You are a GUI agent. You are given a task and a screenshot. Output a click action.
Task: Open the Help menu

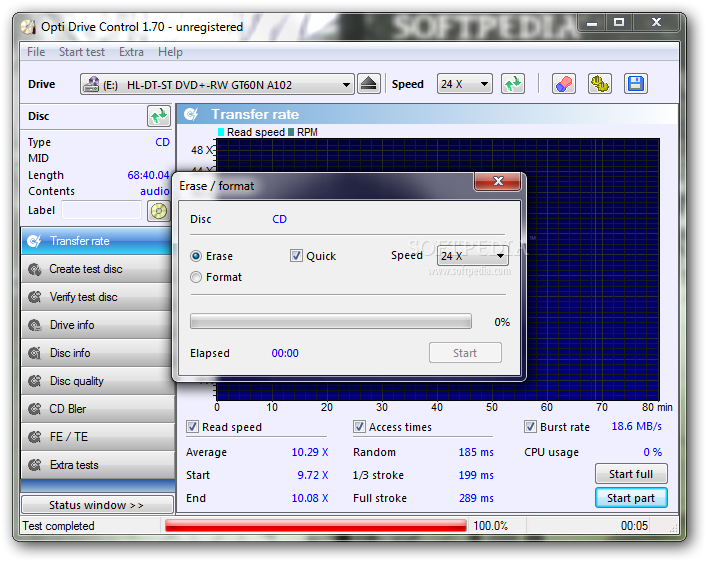click(x=170, y=52)
